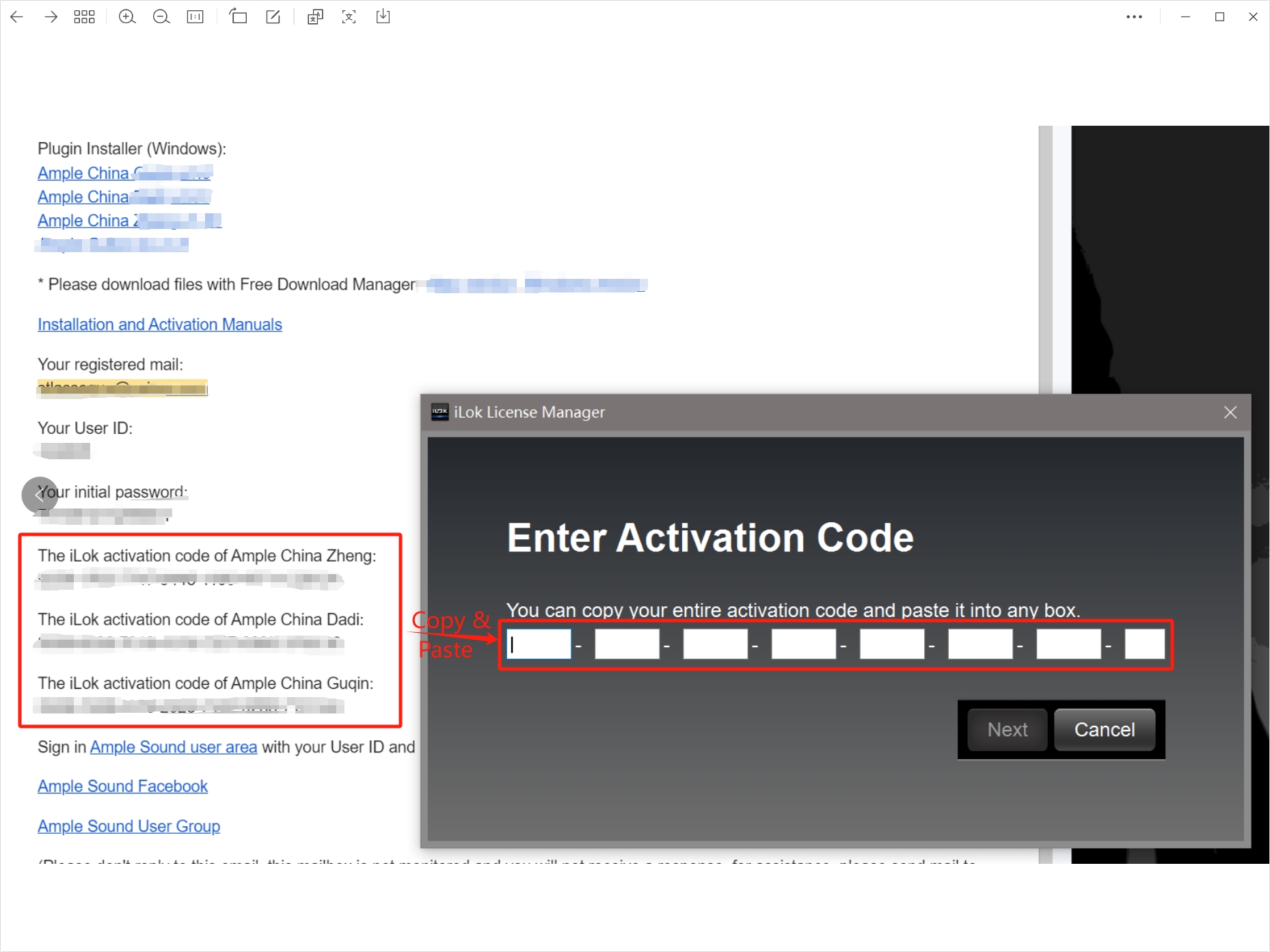Click the seventh activation code box
This screenshot has width=1270, height=952.
point(1069,644)
